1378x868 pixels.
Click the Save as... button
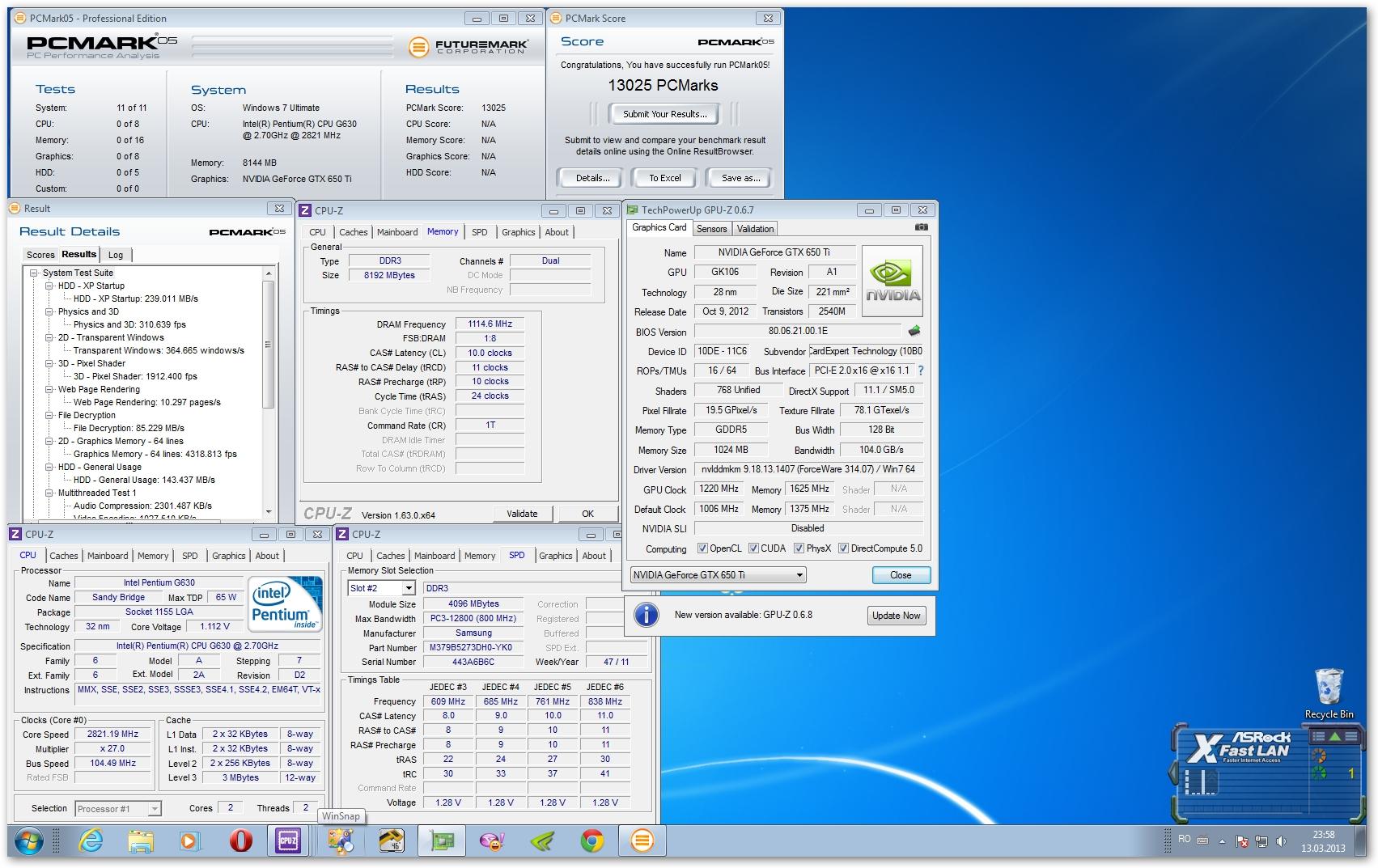(740, 178)
